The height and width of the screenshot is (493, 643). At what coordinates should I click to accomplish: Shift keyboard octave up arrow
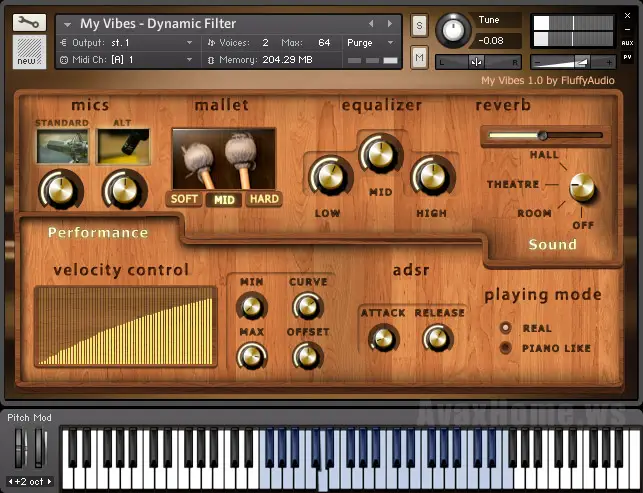pyautogui.click(x=50, y=482)
